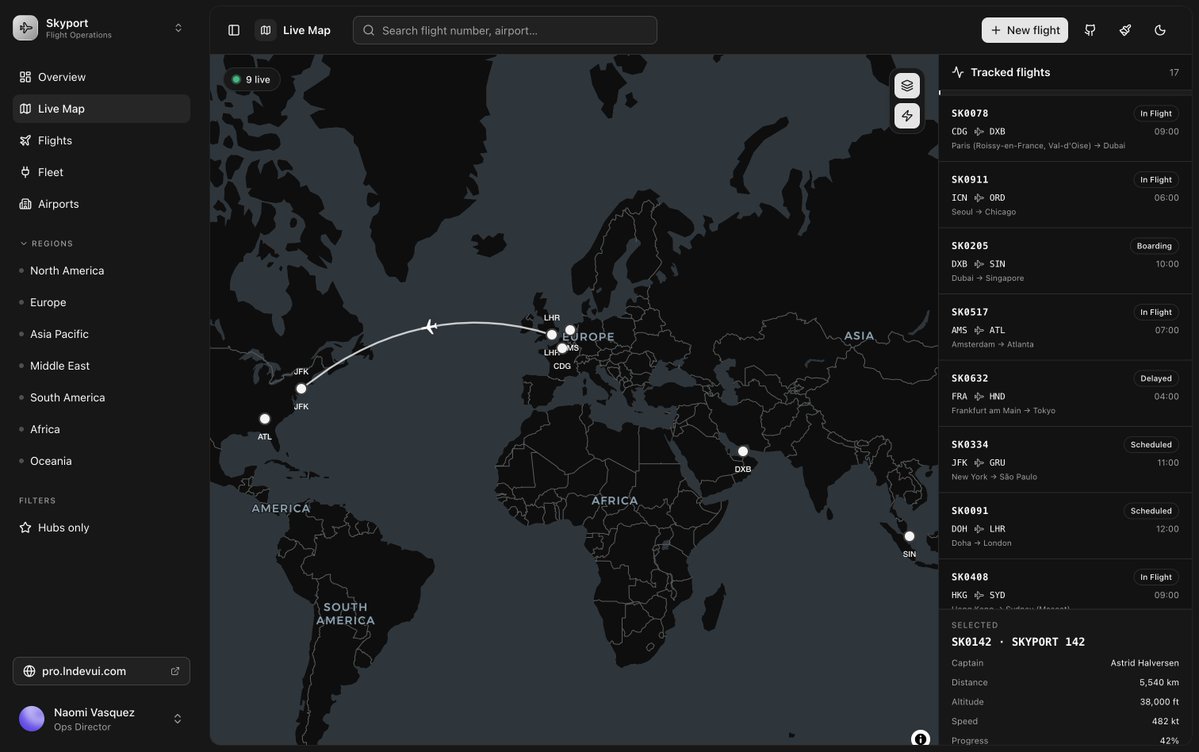Open the GitHub icon link
Viewport: 1199px width, 752px height.
click(1090, 30)
